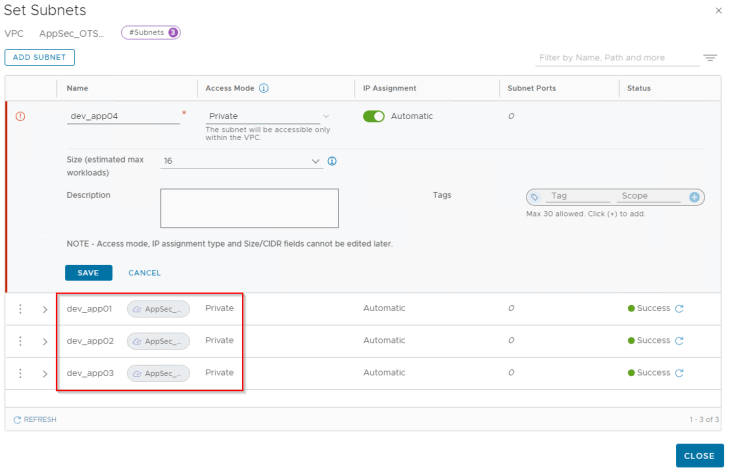This screenshot has height=472, width=730.
Task: Expand the dev_app03 subnet row
Action: [45, 373]
